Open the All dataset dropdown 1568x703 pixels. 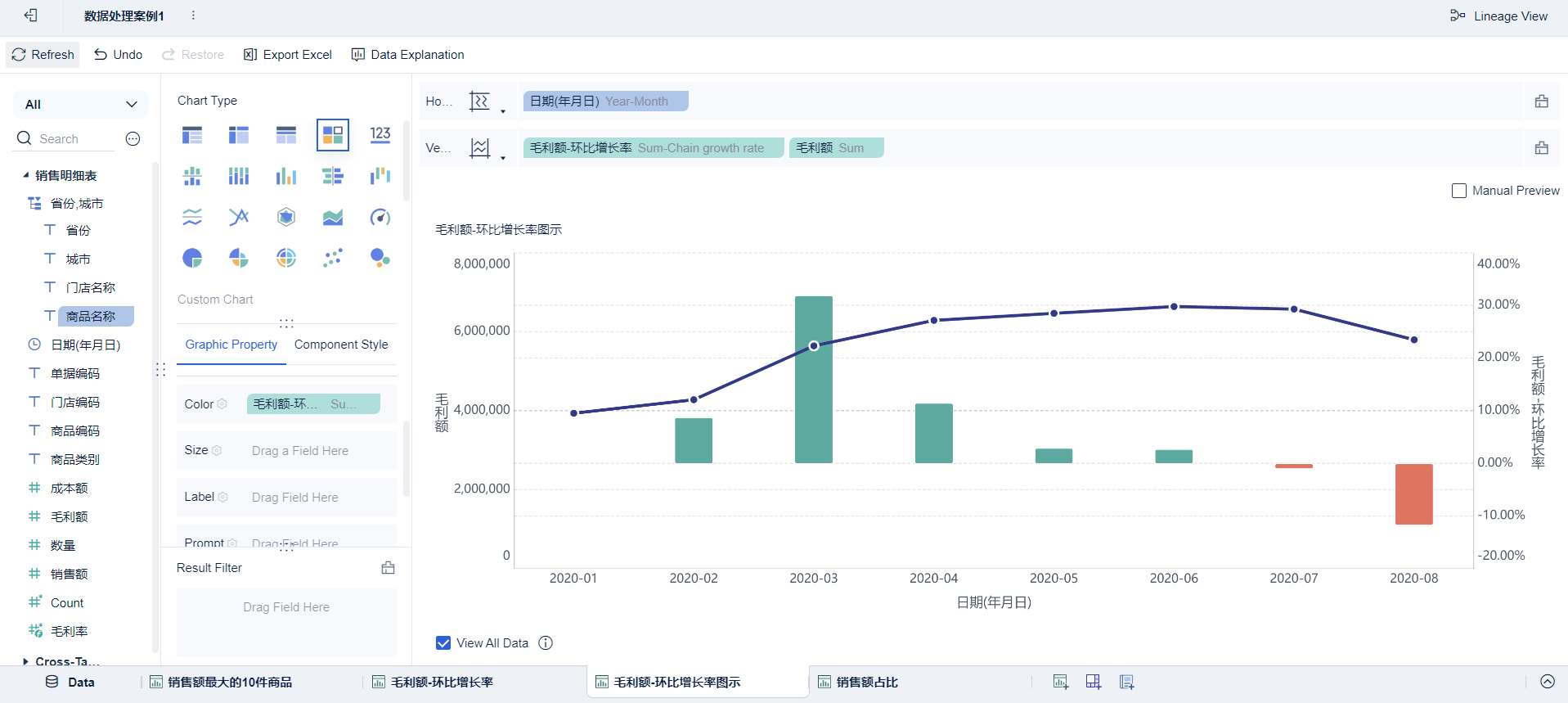point(80,105)
